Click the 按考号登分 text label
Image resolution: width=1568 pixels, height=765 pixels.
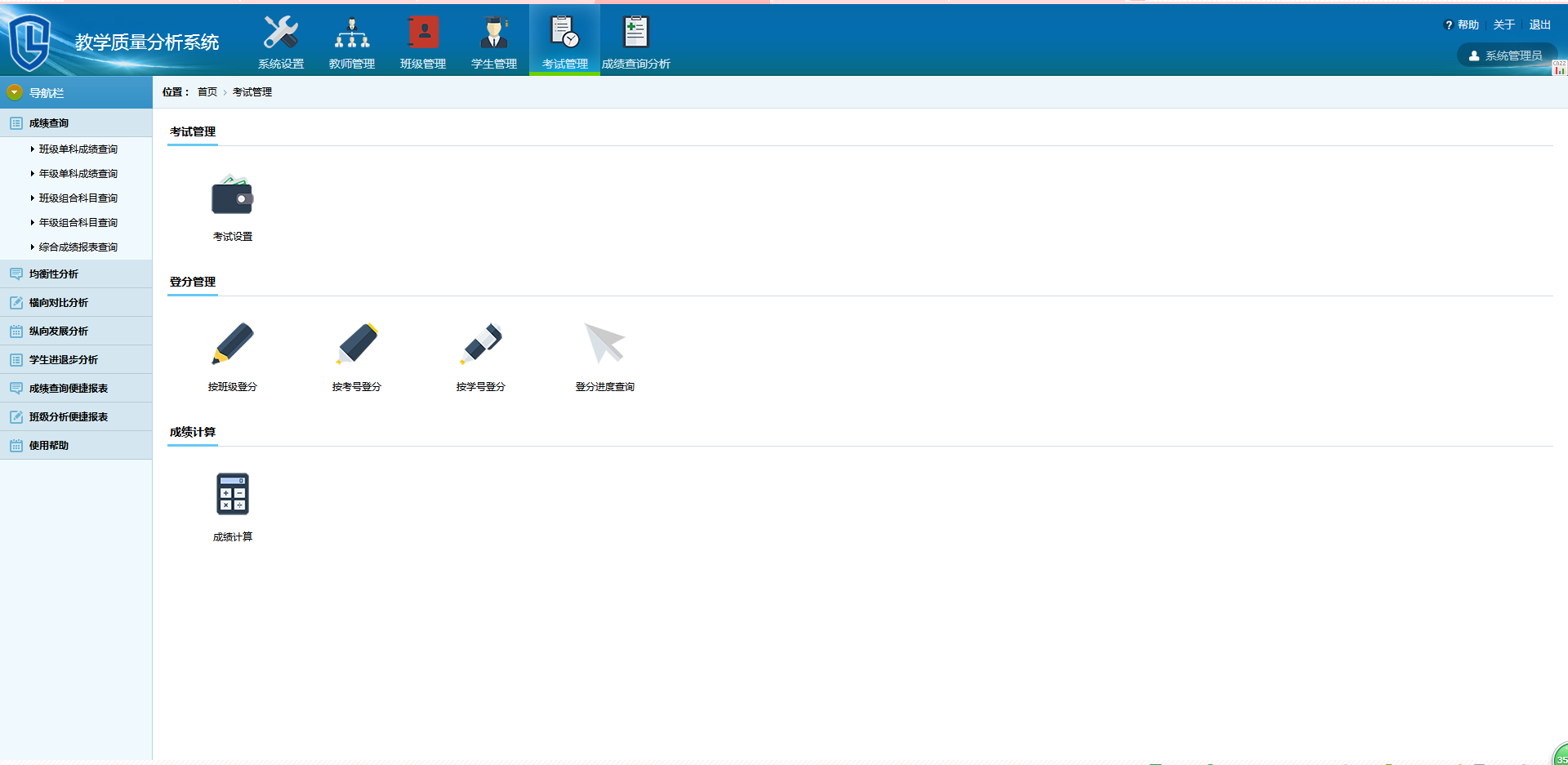click(357, 387)
